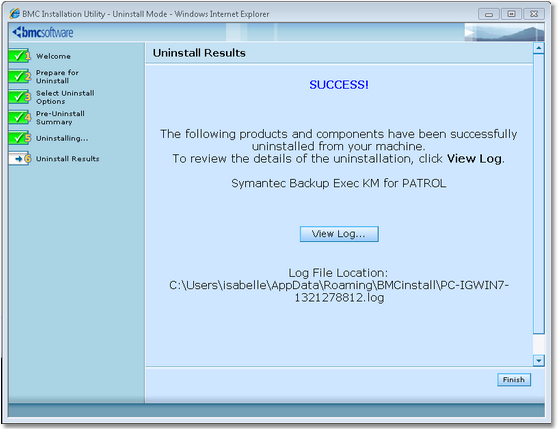Select the Select Uninstall Options step
The height and width of the screenshot is (431, 558).
[x=65, y=97]
